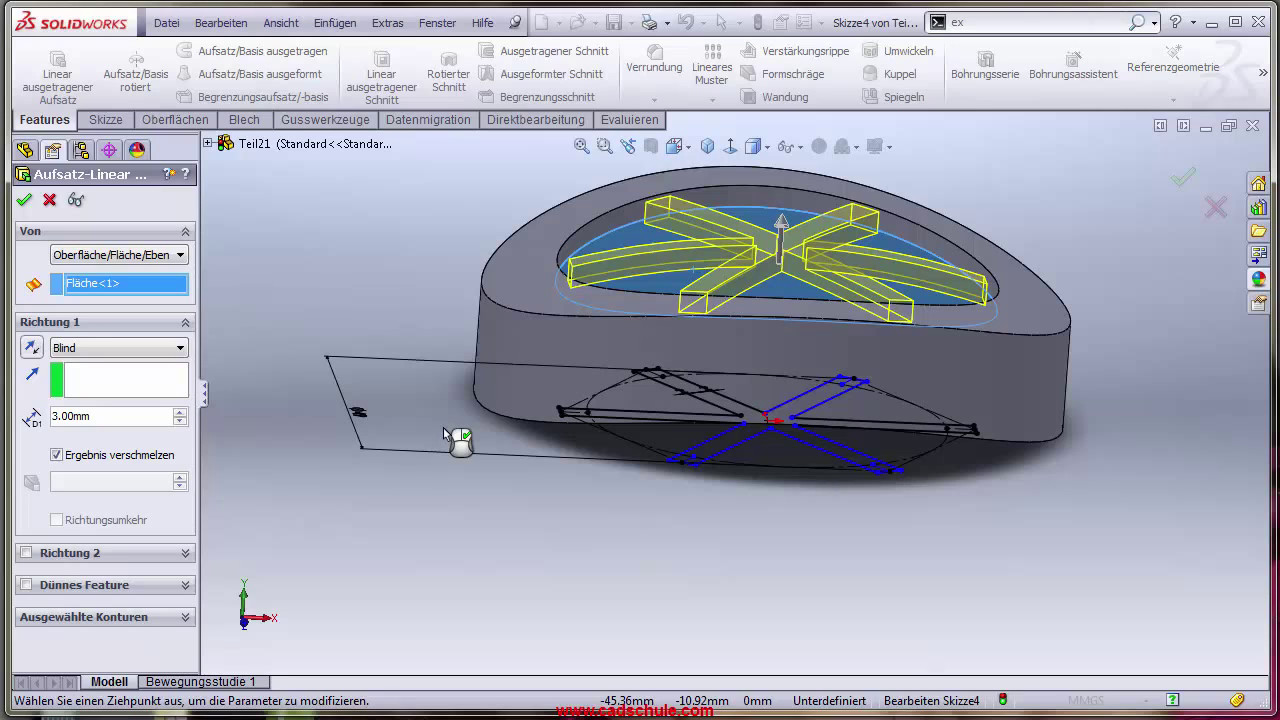Viewport: 1280px width, 720px height.
Task: Switch to the ConfigurationManager tab icon
Action: pos(81,150)
